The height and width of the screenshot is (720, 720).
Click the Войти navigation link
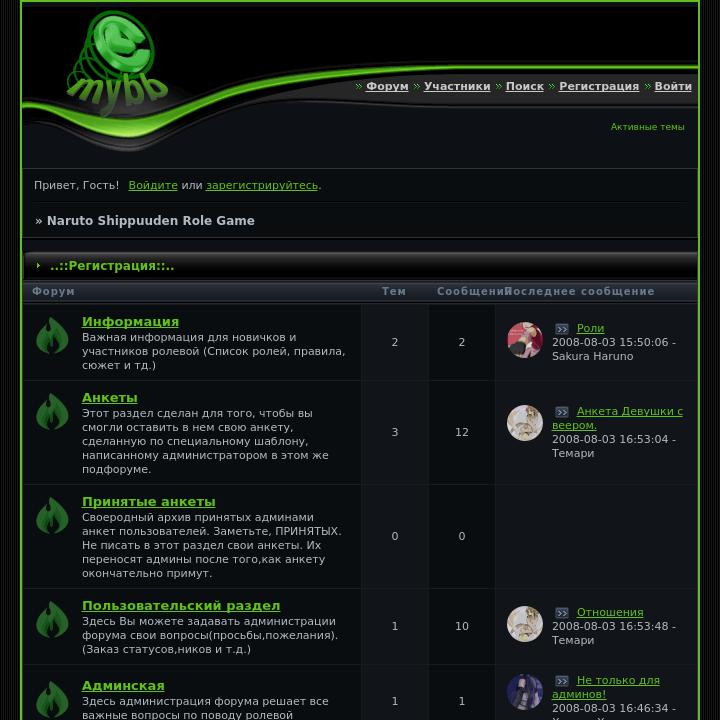[x=673, y=86]
